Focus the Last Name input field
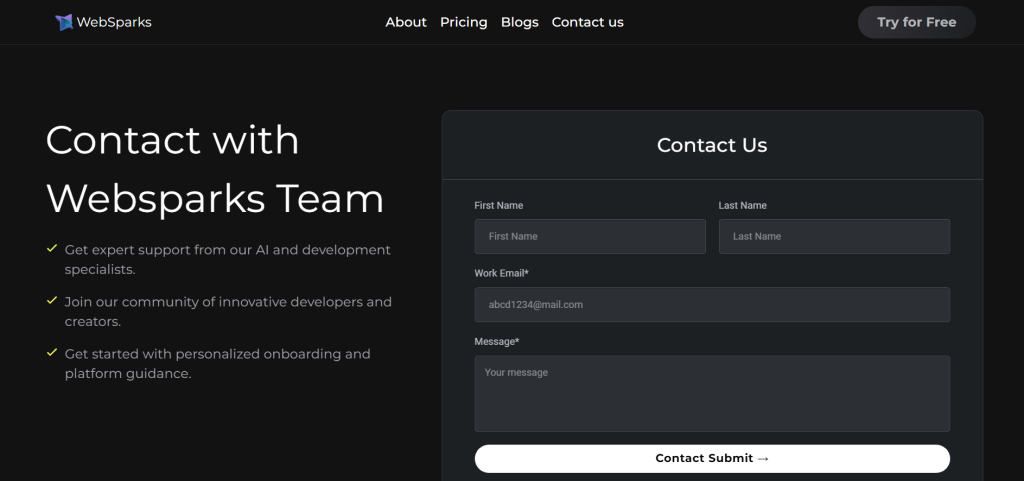This screenshot has height=481, width=1024. [x=834, y=237]
